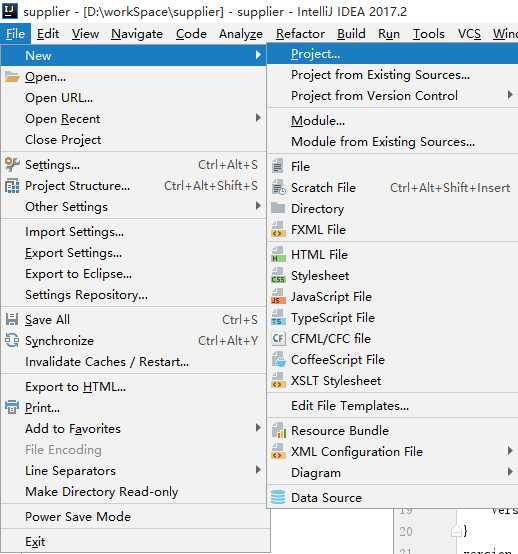Select Project... in New submenu
Viewport: 518px width, 554px height.
392,54
